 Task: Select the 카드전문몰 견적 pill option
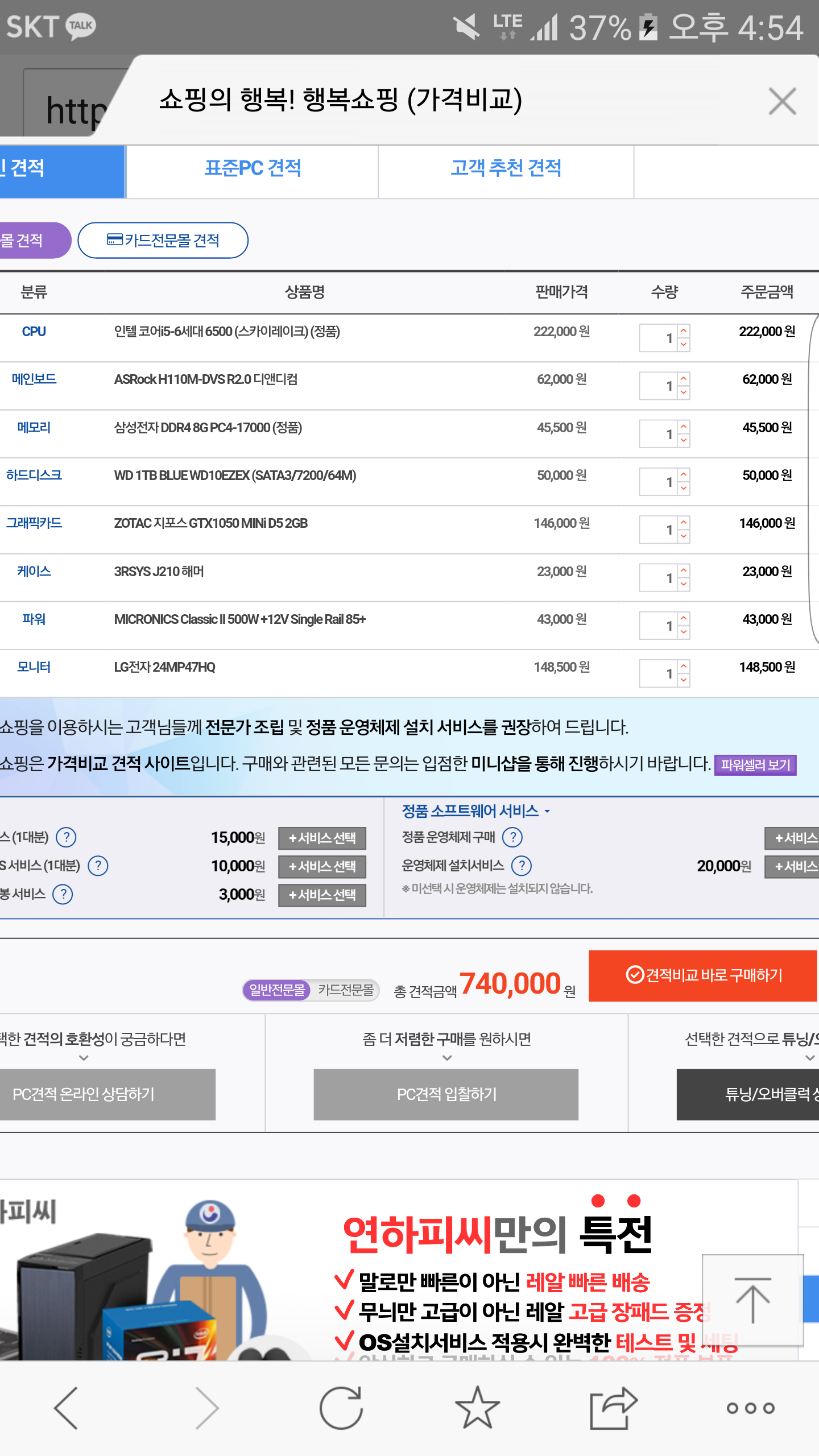pyautogui.click(x=163, y=240)
